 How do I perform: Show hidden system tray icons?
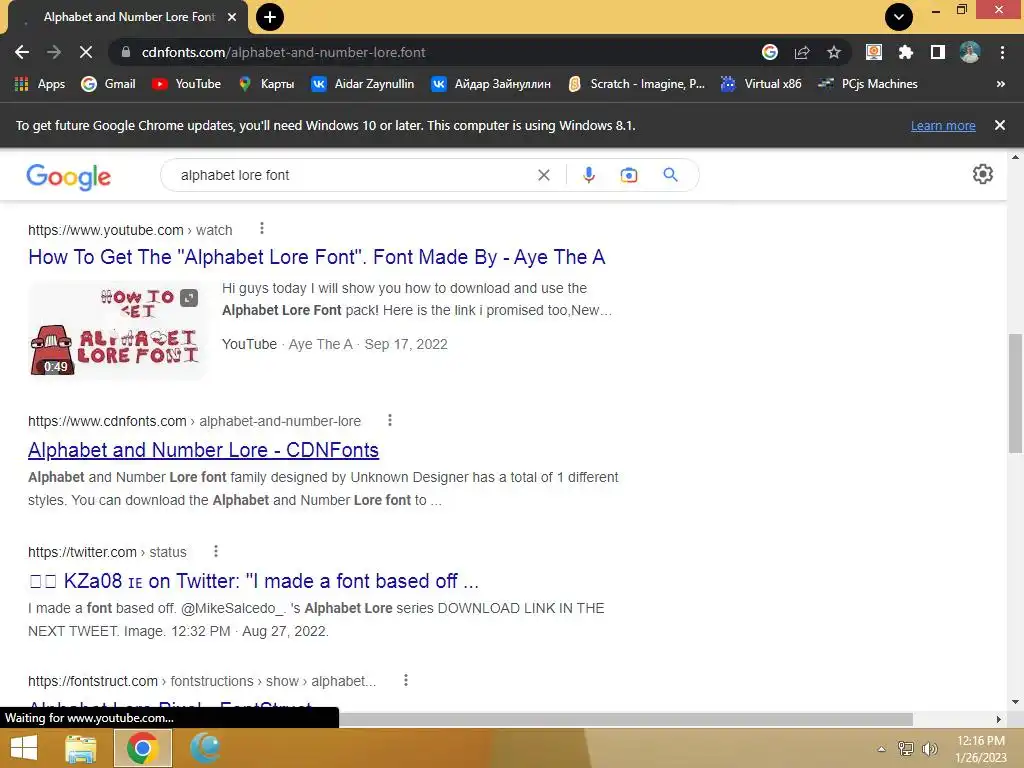(882, 749)
